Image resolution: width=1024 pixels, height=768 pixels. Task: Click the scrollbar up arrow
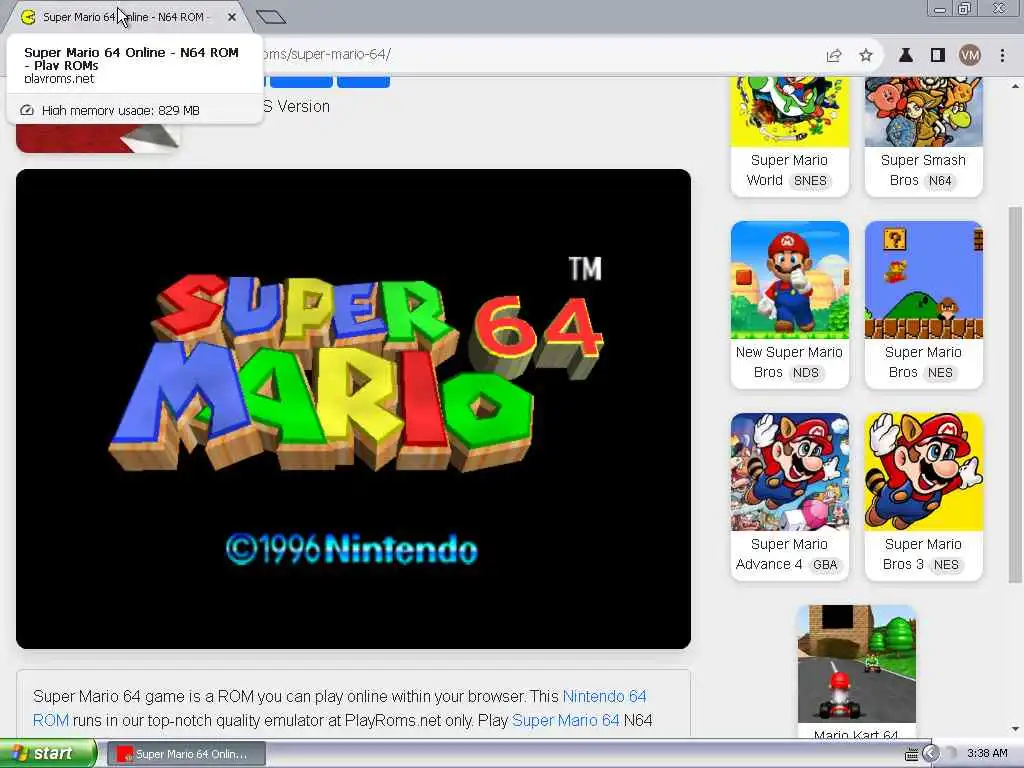[x=1015, y=85]
